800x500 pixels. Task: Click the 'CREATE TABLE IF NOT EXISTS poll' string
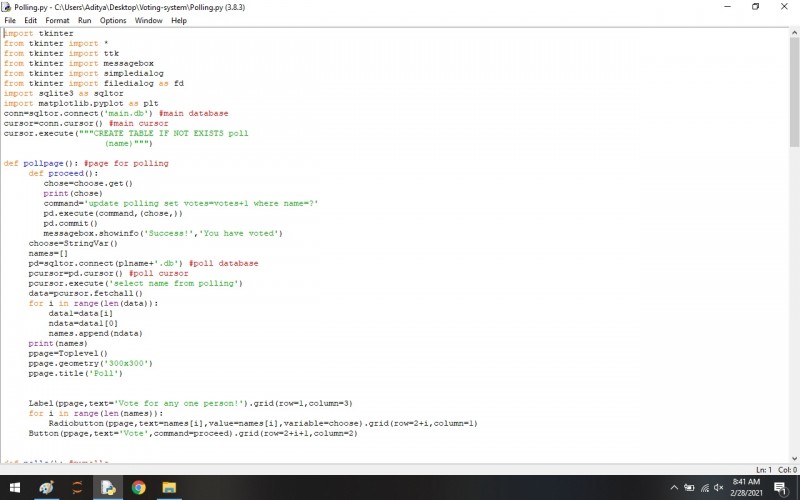click(171, 133)
